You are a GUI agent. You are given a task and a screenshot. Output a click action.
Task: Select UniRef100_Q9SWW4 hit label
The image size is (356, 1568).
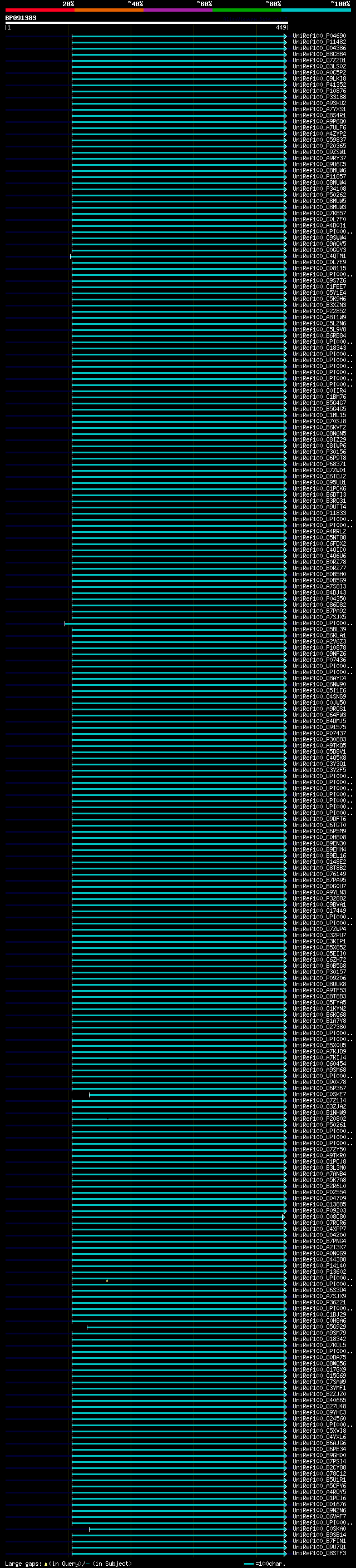[319, 238]
